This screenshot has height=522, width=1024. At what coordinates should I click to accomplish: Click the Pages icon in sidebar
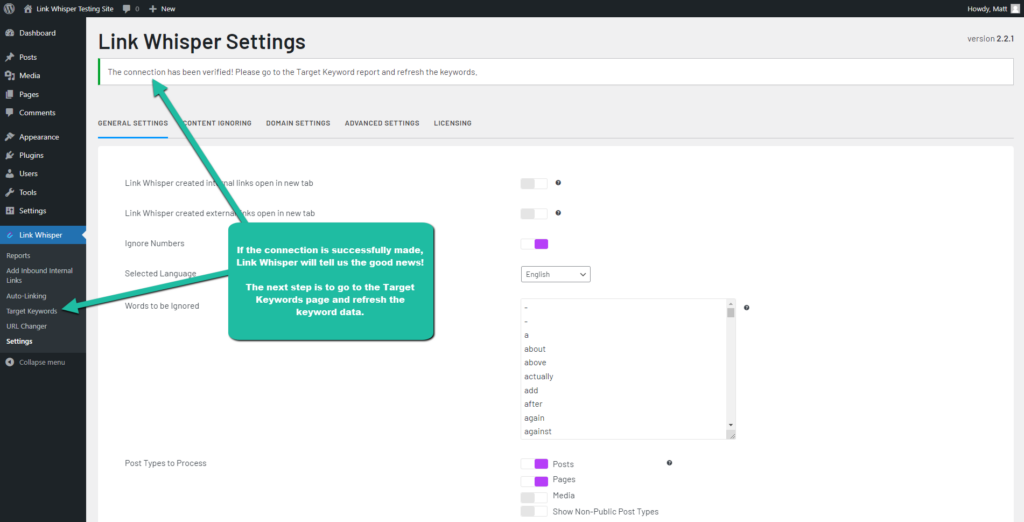click(x=10, y=94)
